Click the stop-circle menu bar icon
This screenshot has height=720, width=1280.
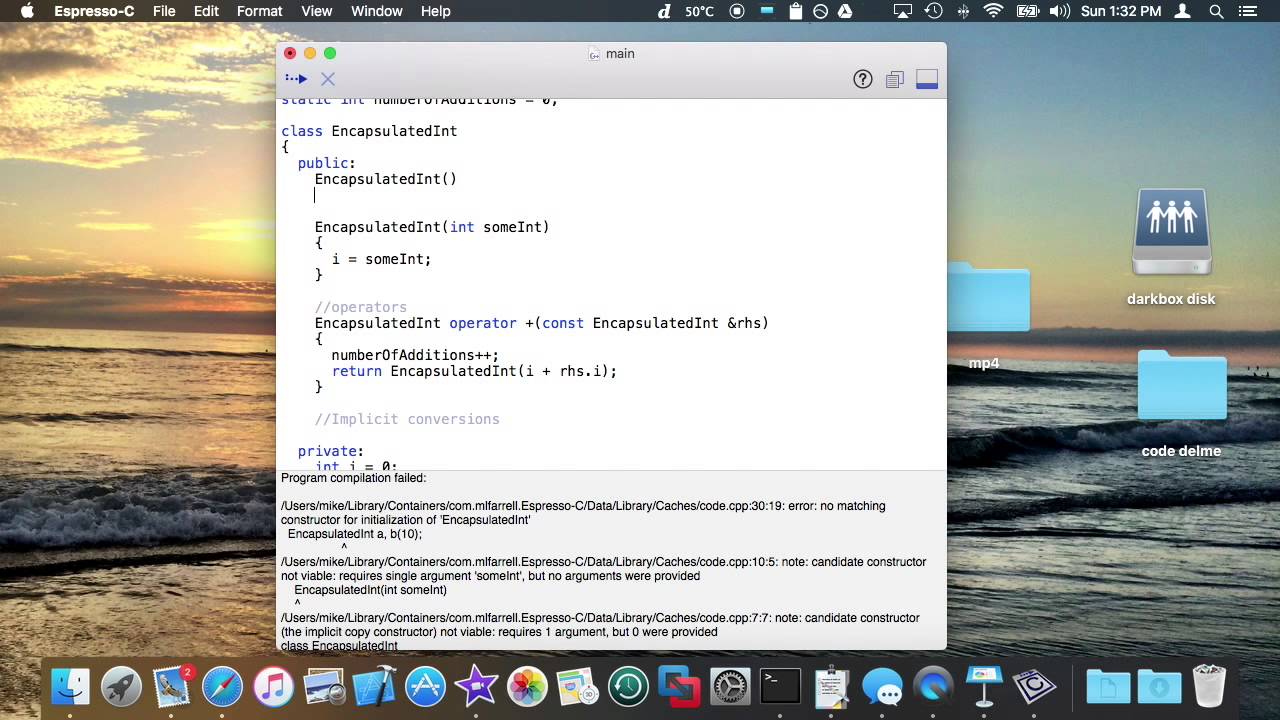click(x=737, y=11)
